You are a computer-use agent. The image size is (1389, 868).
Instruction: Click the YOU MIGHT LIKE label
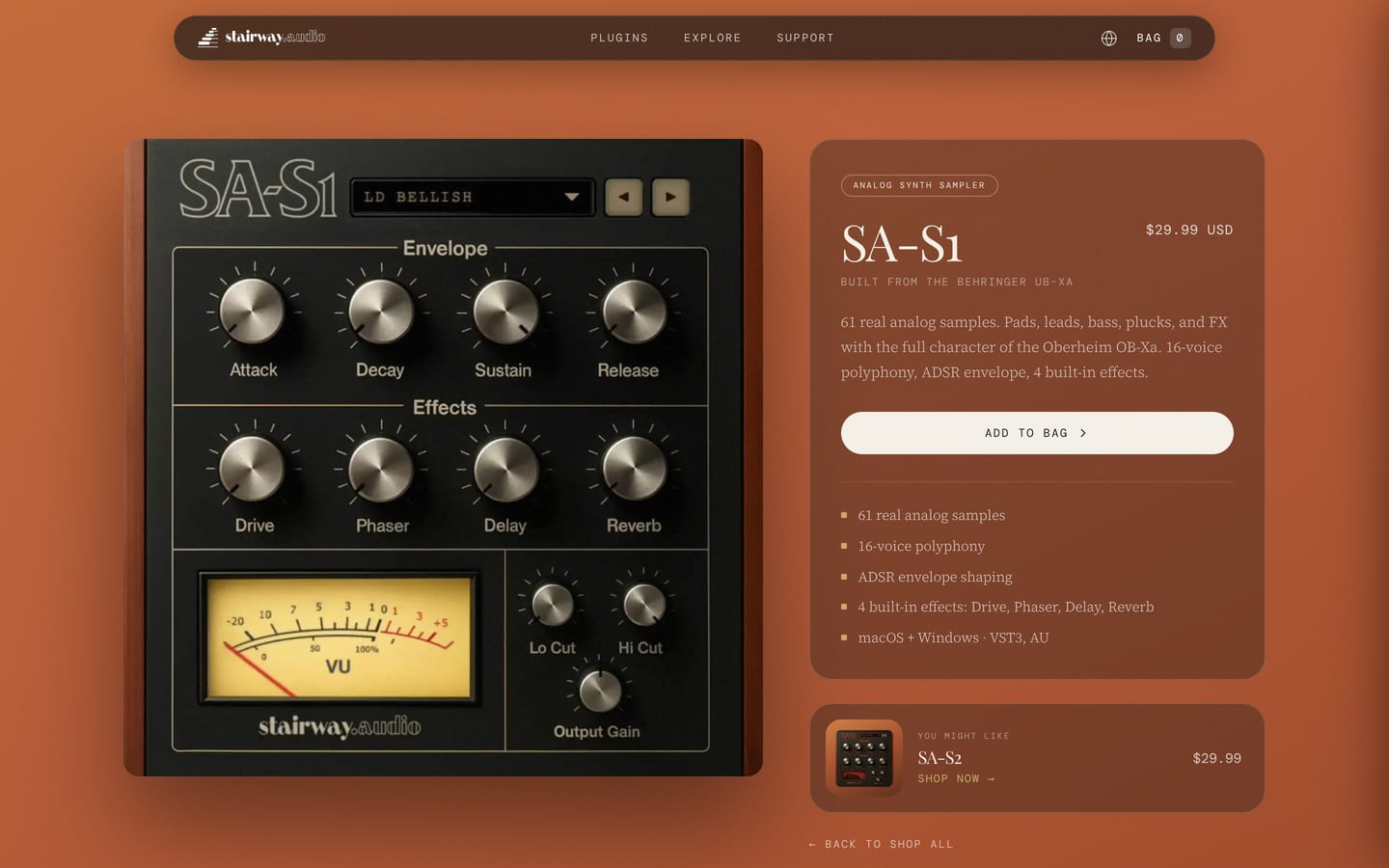[964, 736]
